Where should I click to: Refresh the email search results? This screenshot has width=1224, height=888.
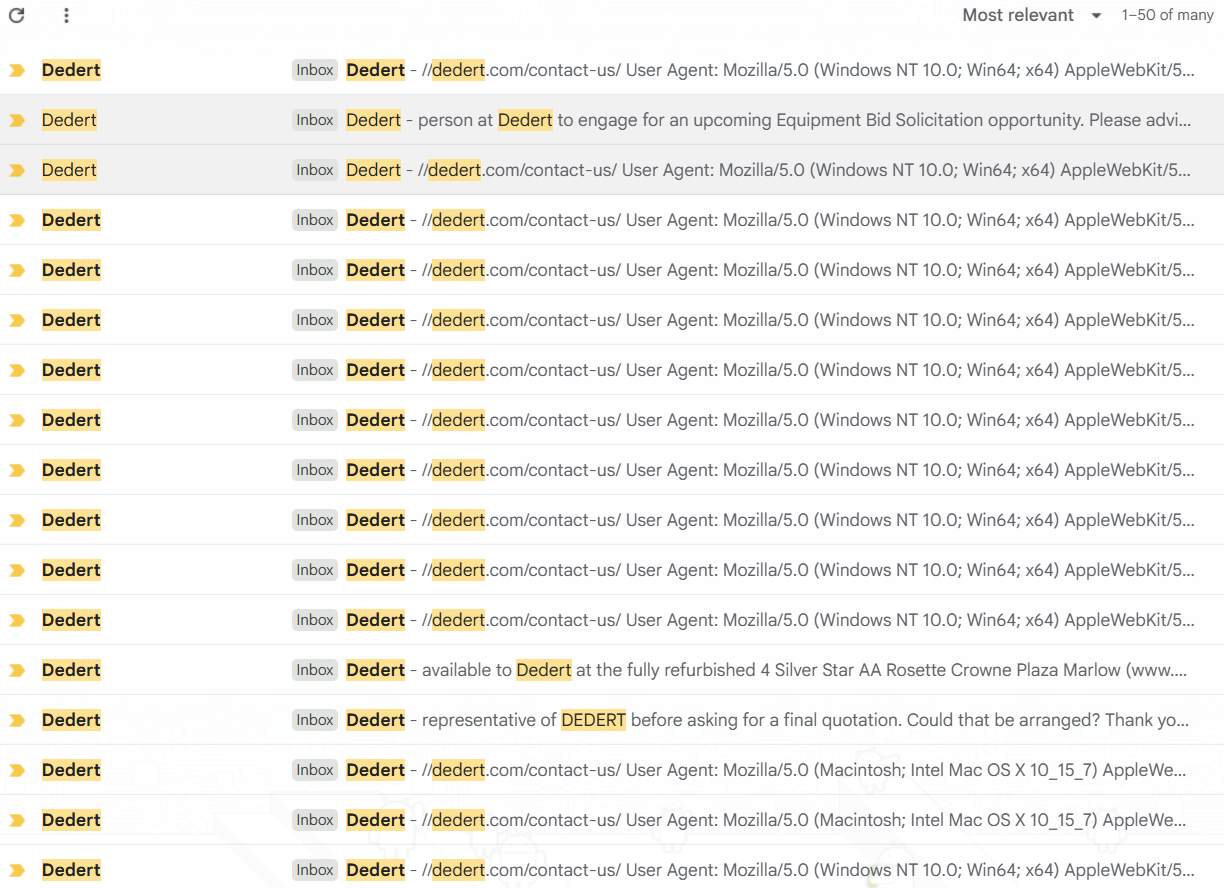coord(17,15)
